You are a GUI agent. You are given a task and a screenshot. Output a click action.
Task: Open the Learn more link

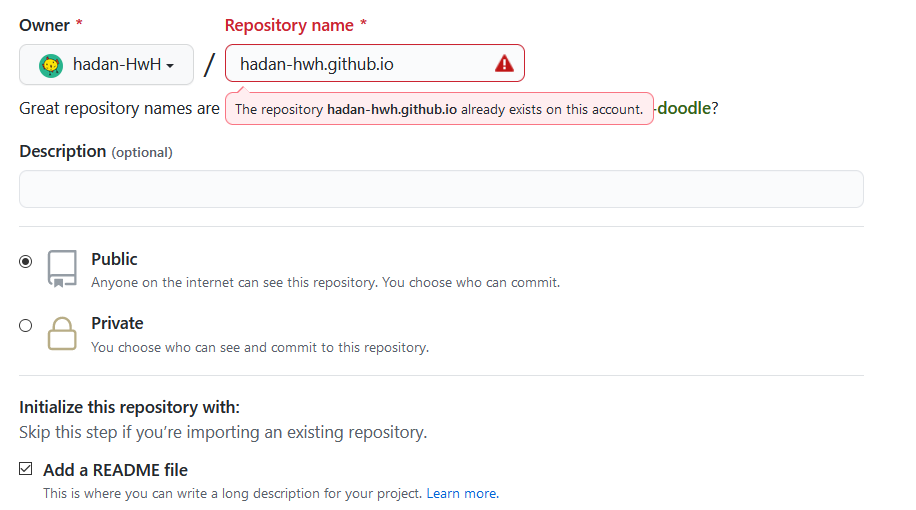tap(462, 493)
